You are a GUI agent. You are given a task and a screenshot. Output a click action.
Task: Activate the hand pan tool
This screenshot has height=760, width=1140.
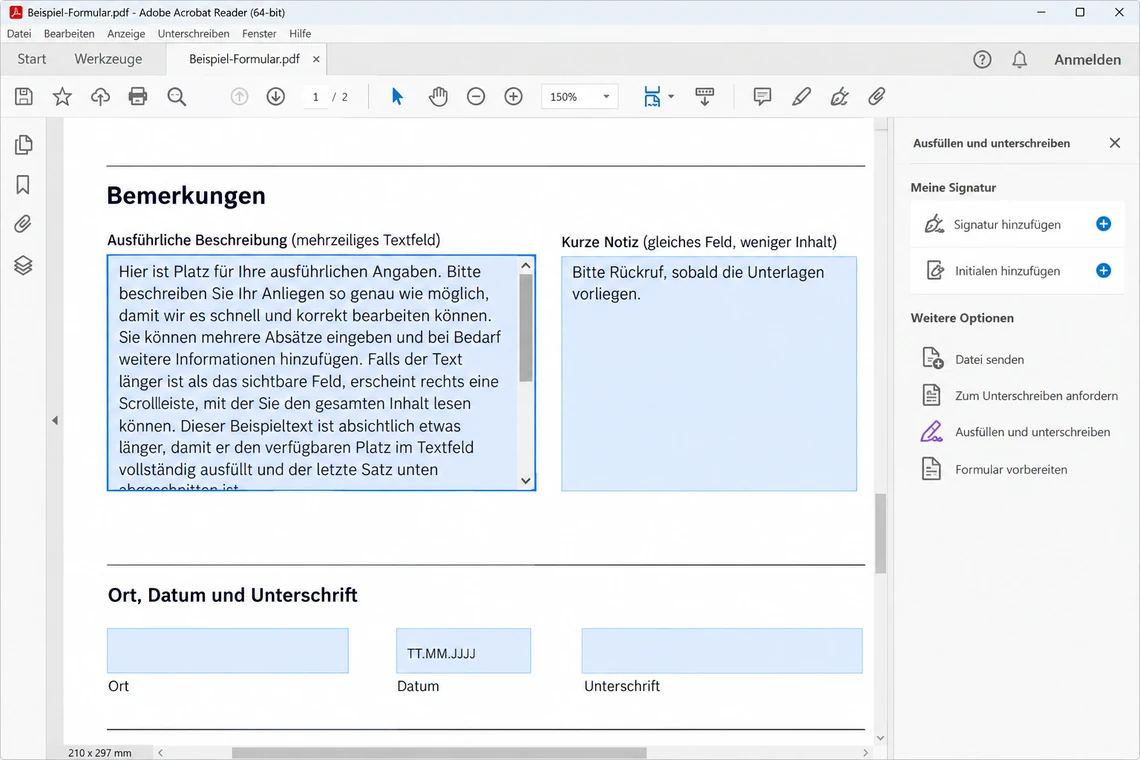[x=438, y=97]
